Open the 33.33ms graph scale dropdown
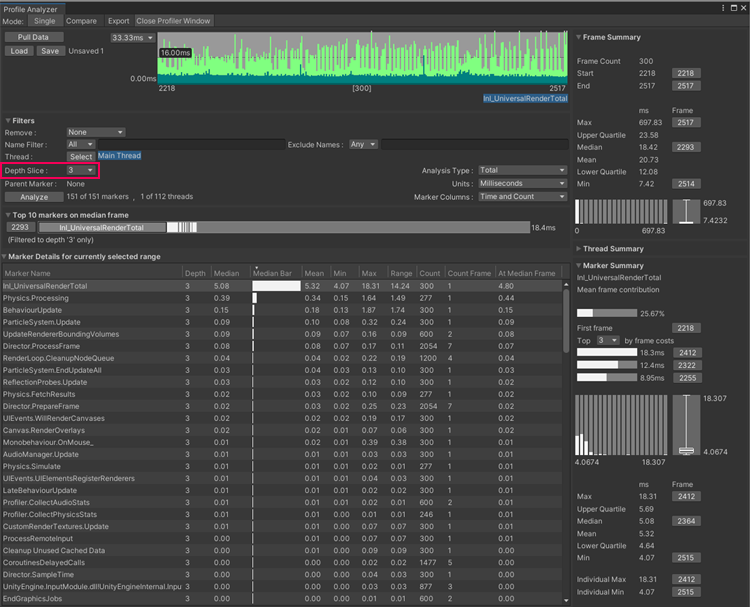The height and width of the screenshot is (607, 750). click(133, 37)
